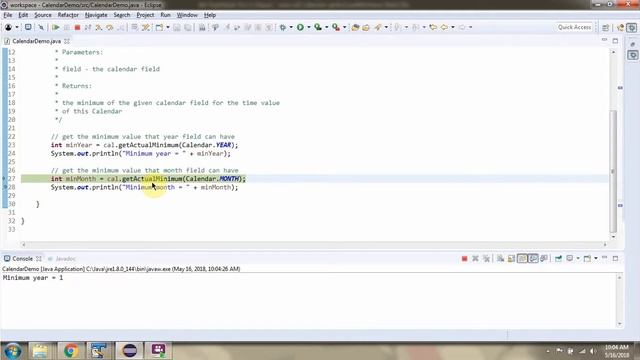640x360 pixels.
Task: Minimize the Console view
Action: pyautogui.click(x=604, y=258)
